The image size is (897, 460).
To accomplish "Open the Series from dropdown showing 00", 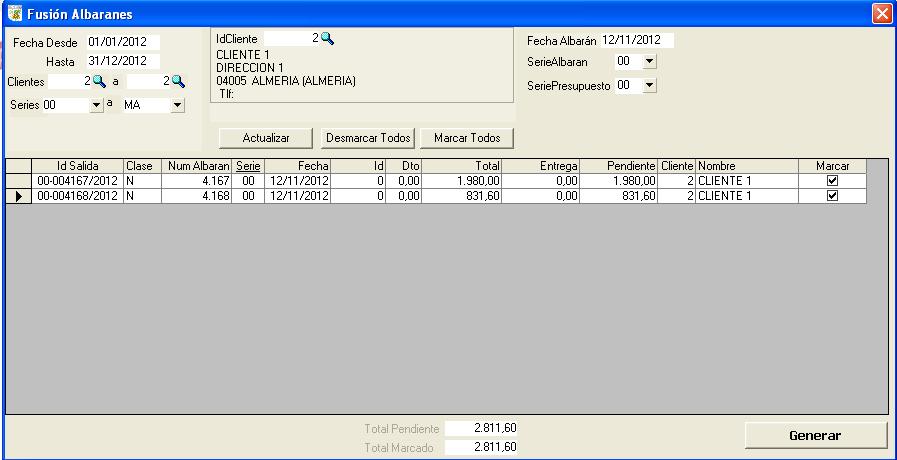I will [96, 105].
